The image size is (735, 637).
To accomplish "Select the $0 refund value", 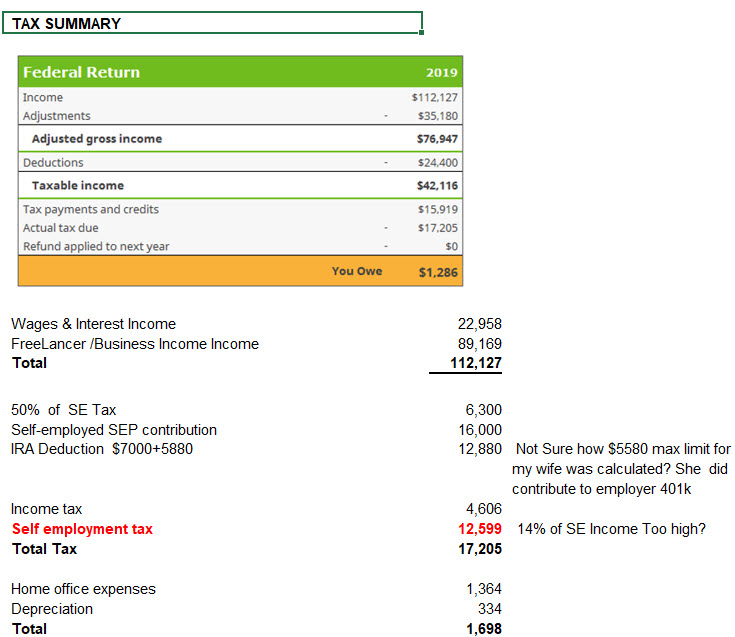I will [x=451, y=247].
